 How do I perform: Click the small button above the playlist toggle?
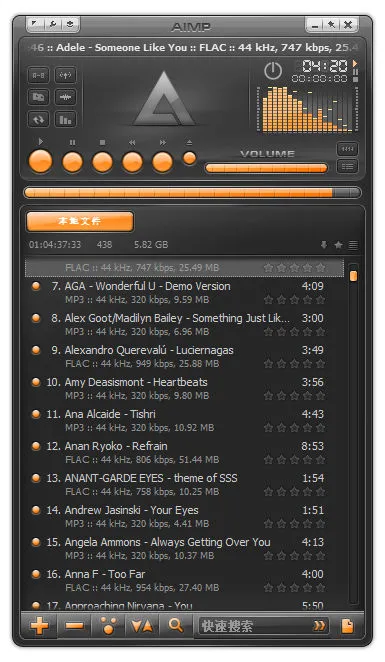[347, 149]
